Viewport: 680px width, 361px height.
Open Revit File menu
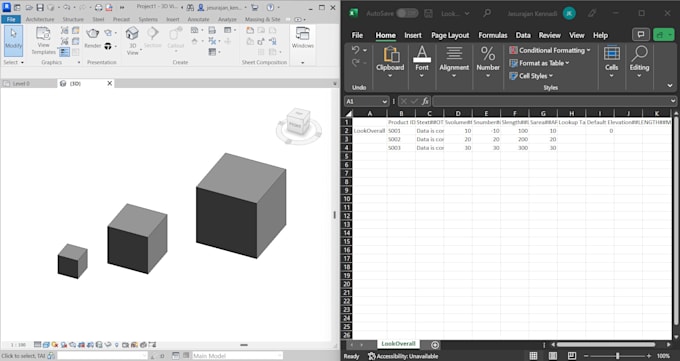[11, 20]
